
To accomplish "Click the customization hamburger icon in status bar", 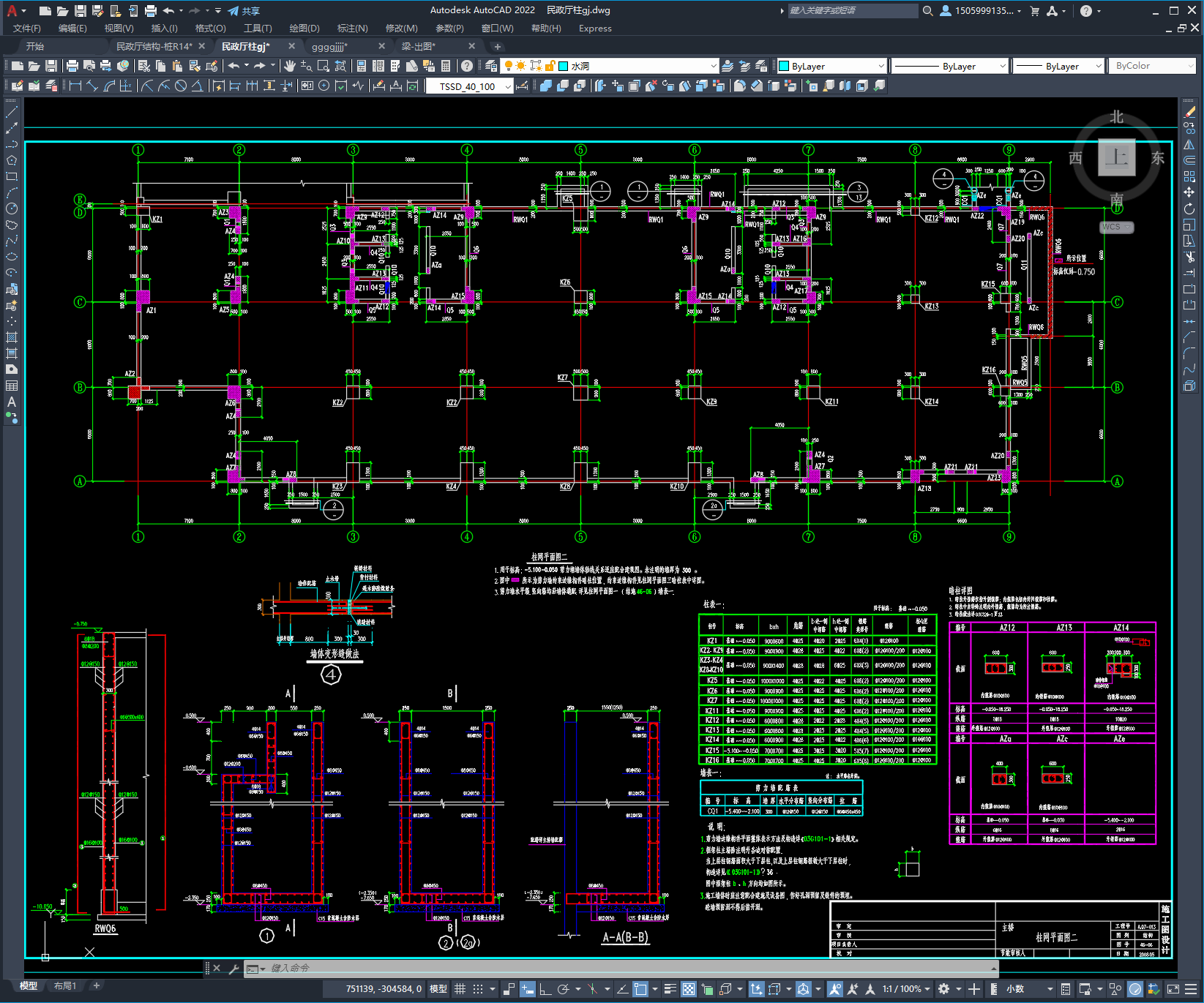I will coord(1189,989).
